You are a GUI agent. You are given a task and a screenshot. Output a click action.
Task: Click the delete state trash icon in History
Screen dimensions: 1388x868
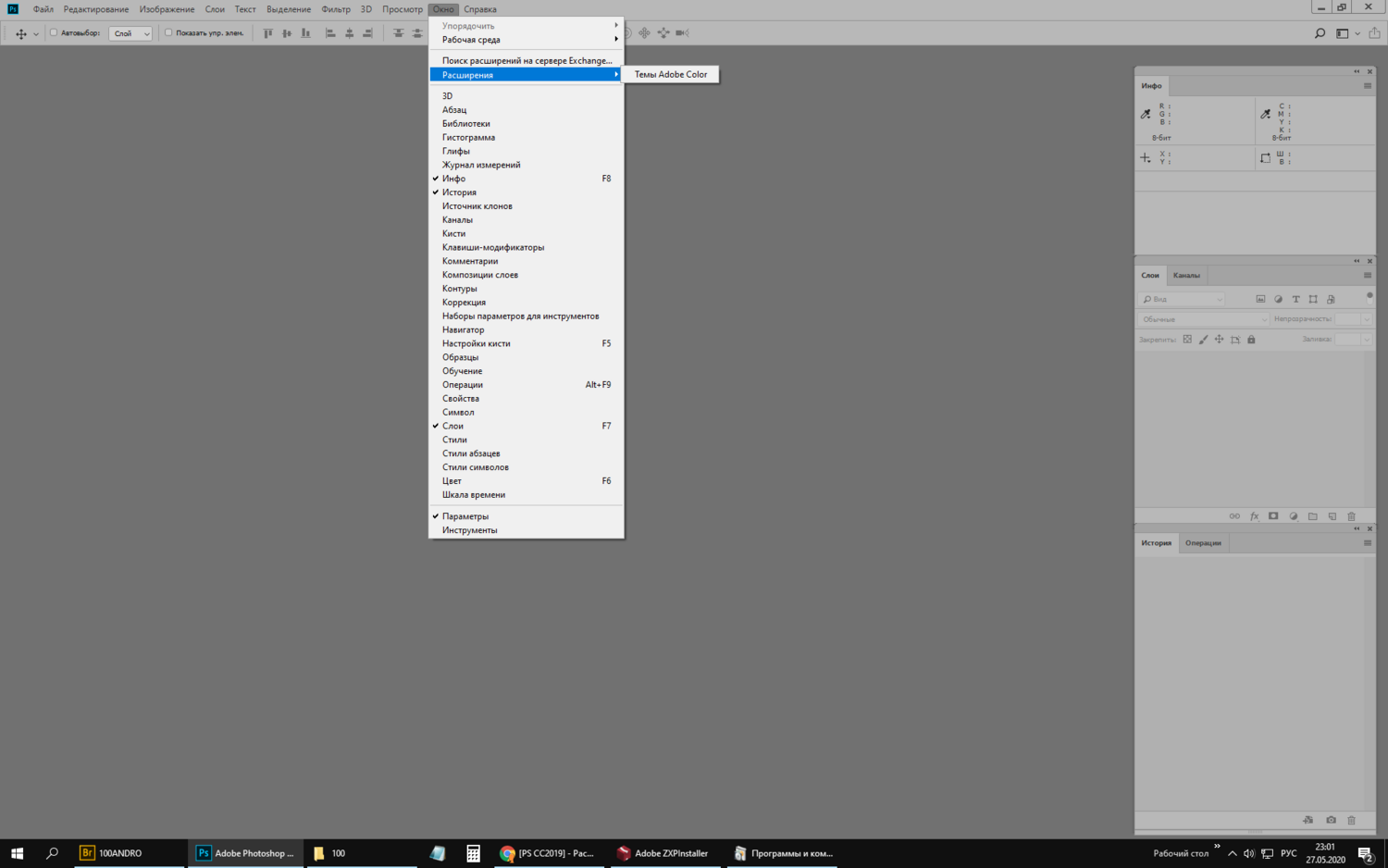coord(1351,820)
